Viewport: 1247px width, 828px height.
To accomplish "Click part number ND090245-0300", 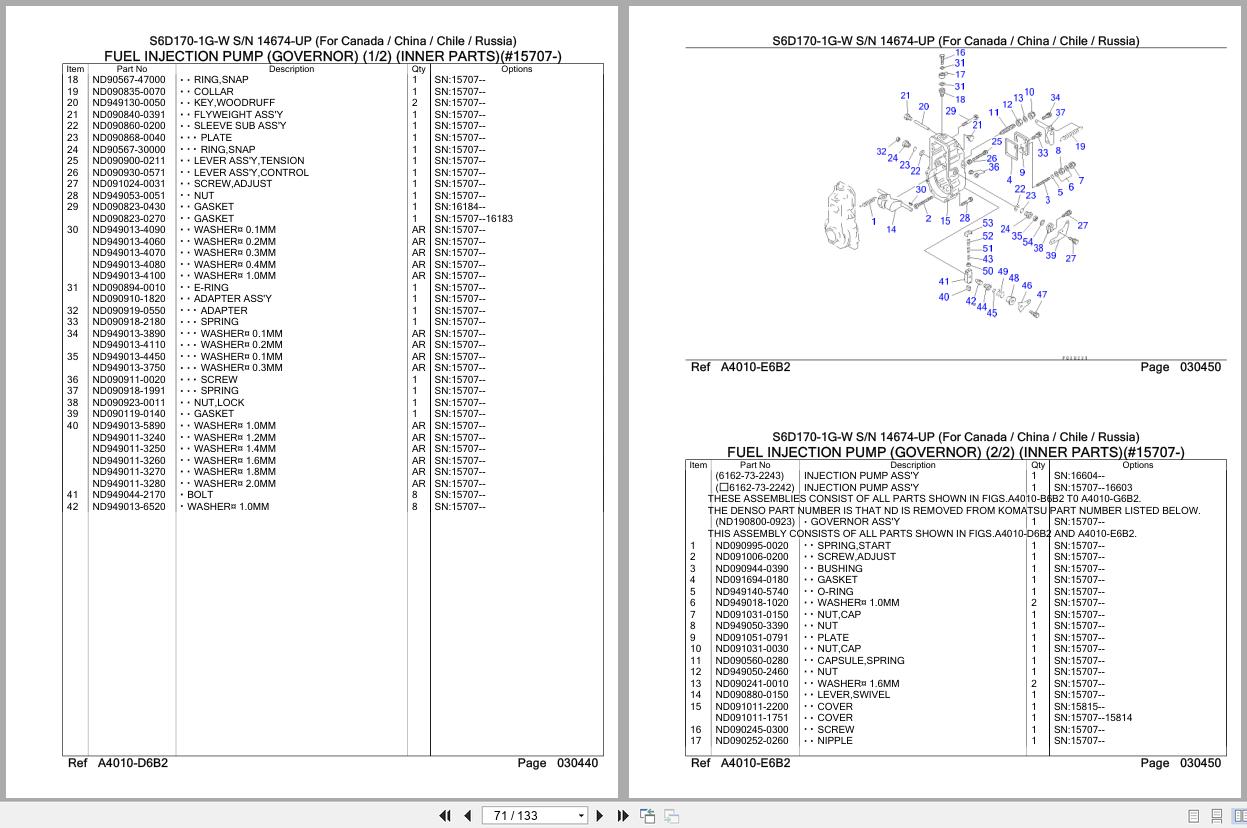I will [x=751, y=730].
